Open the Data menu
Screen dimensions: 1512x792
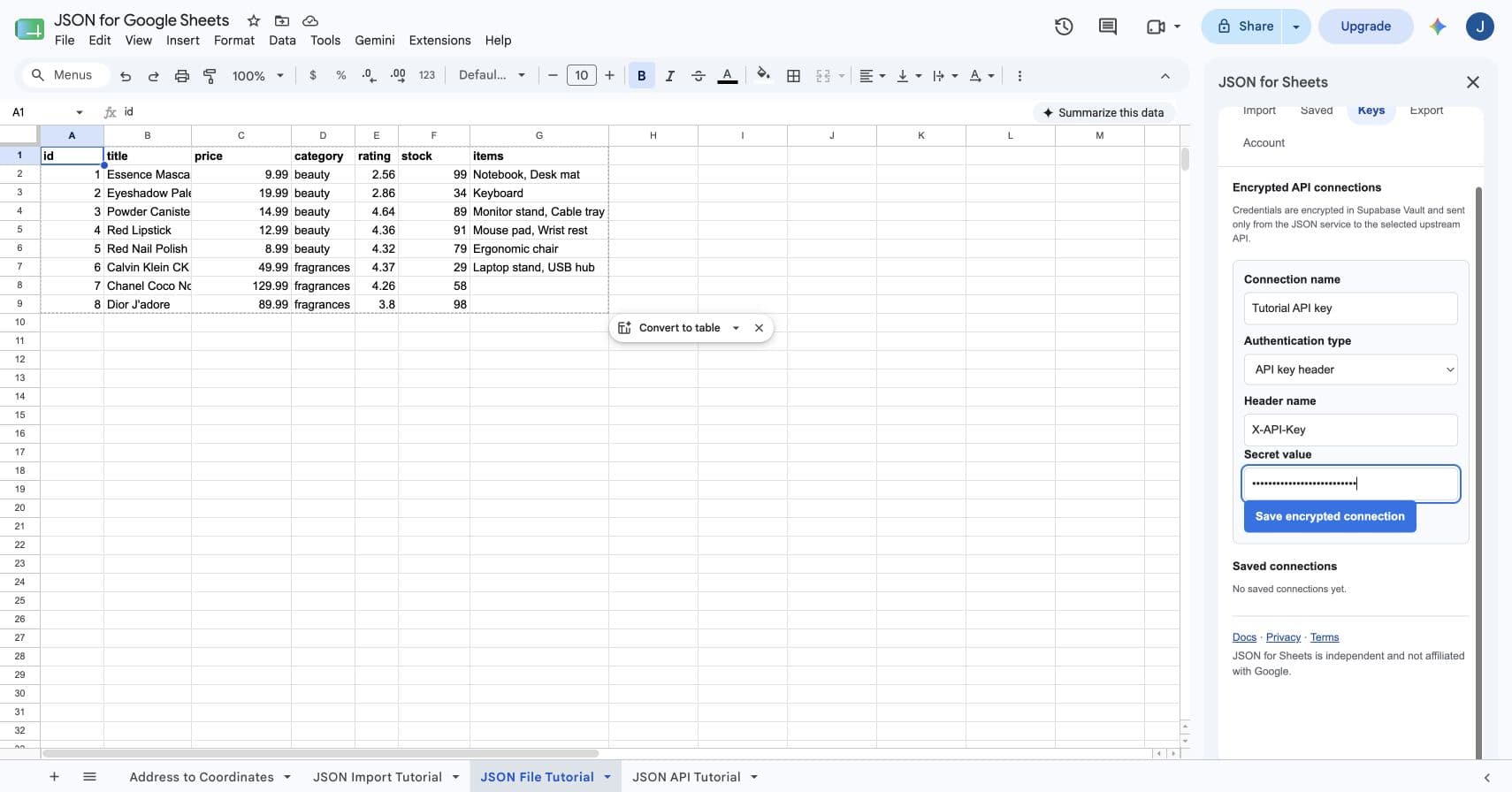282,41
